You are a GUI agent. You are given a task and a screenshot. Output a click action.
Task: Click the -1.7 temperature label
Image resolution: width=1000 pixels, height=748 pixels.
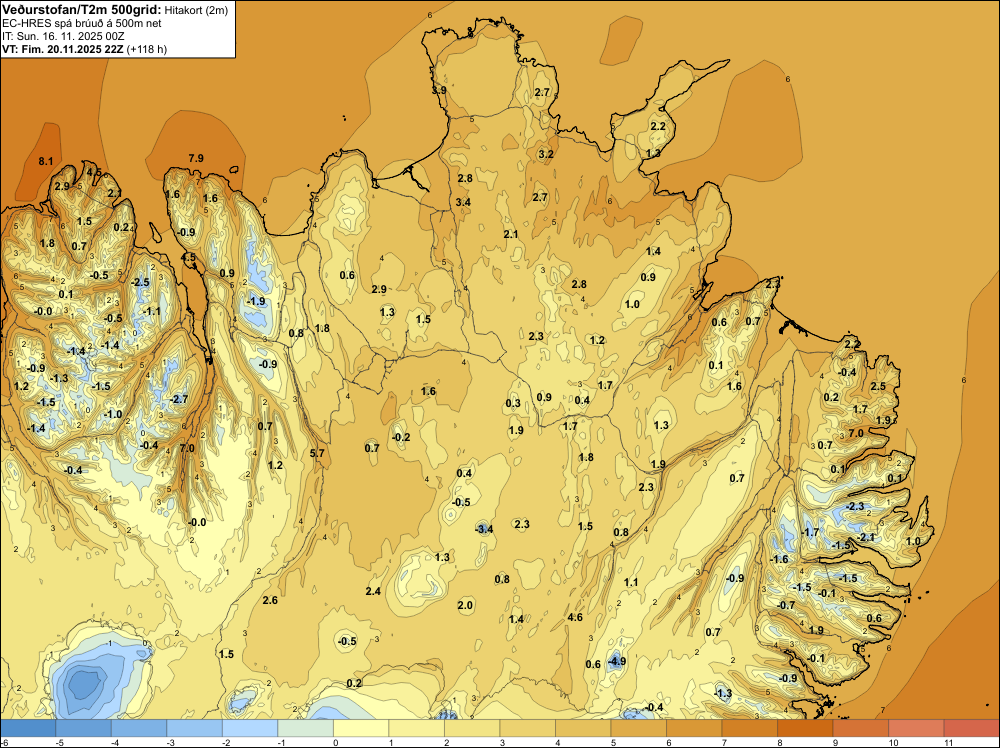click(x=810, y=532)
